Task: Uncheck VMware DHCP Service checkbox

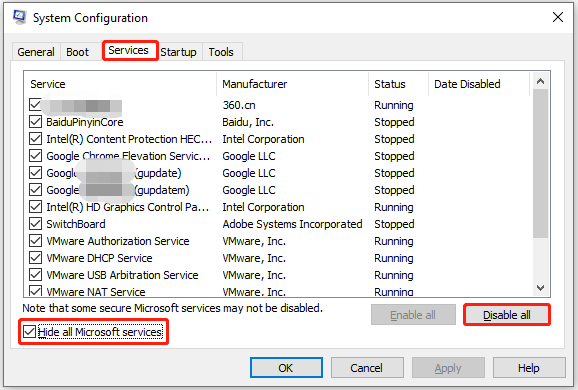Action: (35, 257)
